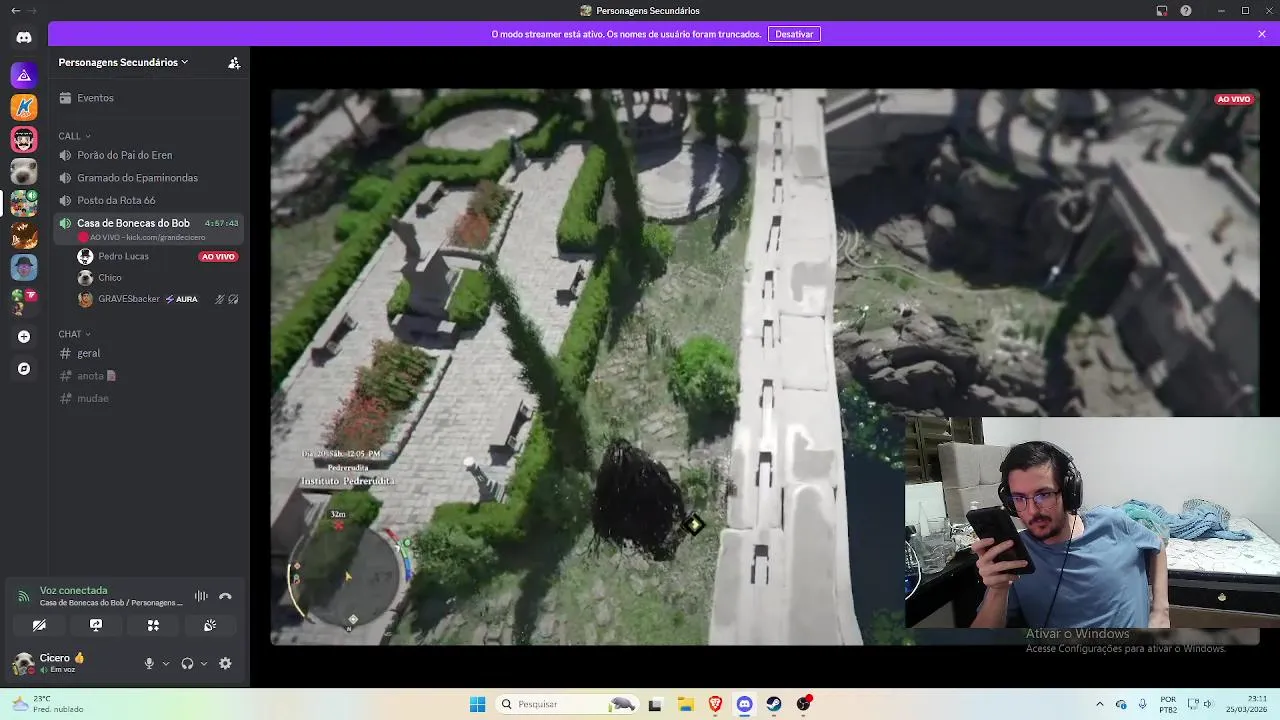Click the back arrow in the title bar

coord(15,10)
